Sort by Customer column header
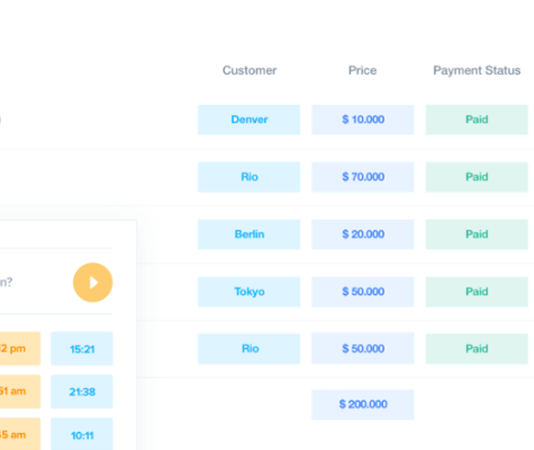 click(249, 71)
